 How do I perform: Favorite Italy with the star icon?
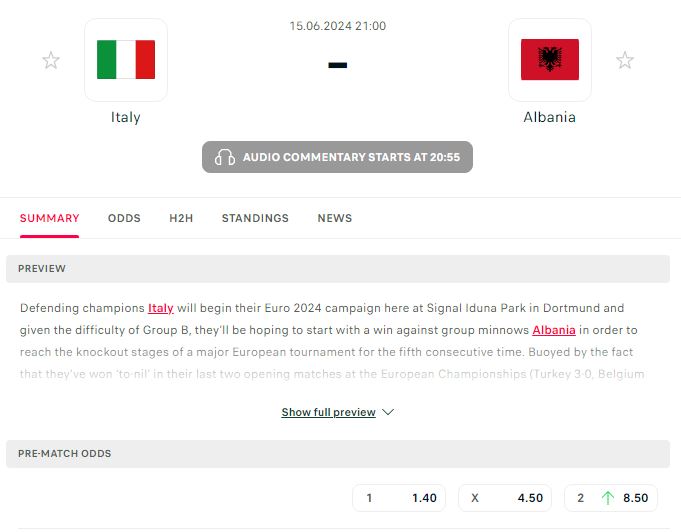pos(51,61)
